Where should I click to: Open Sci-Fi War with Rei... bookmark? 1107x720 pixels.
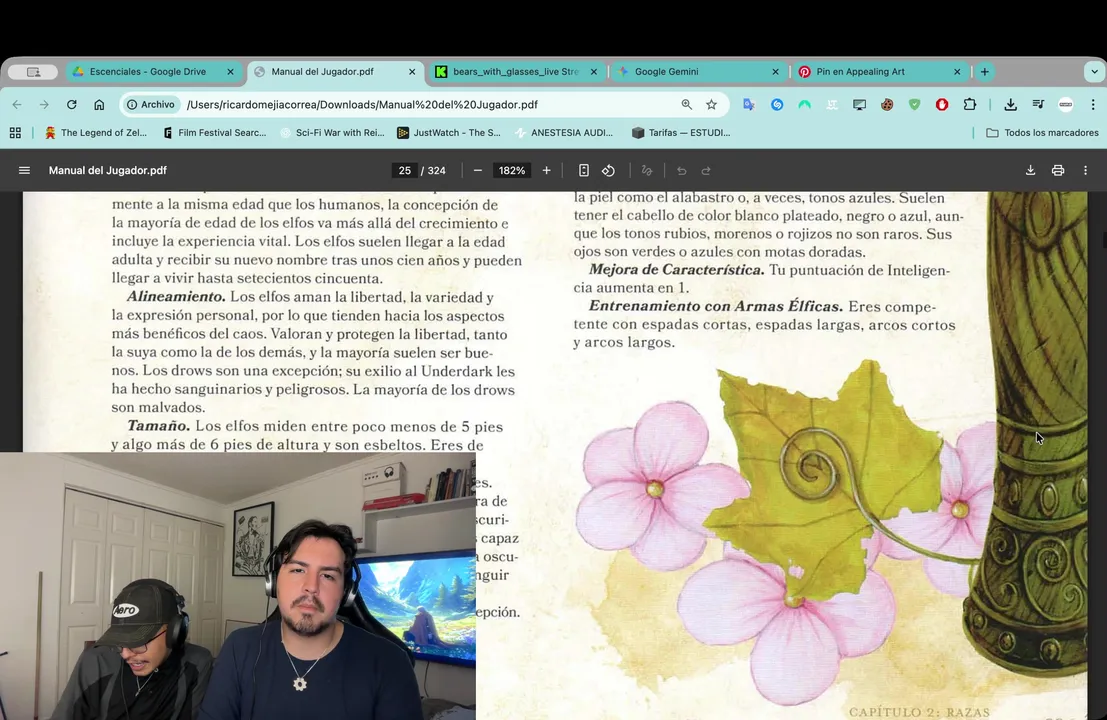(x=332, y=133)
